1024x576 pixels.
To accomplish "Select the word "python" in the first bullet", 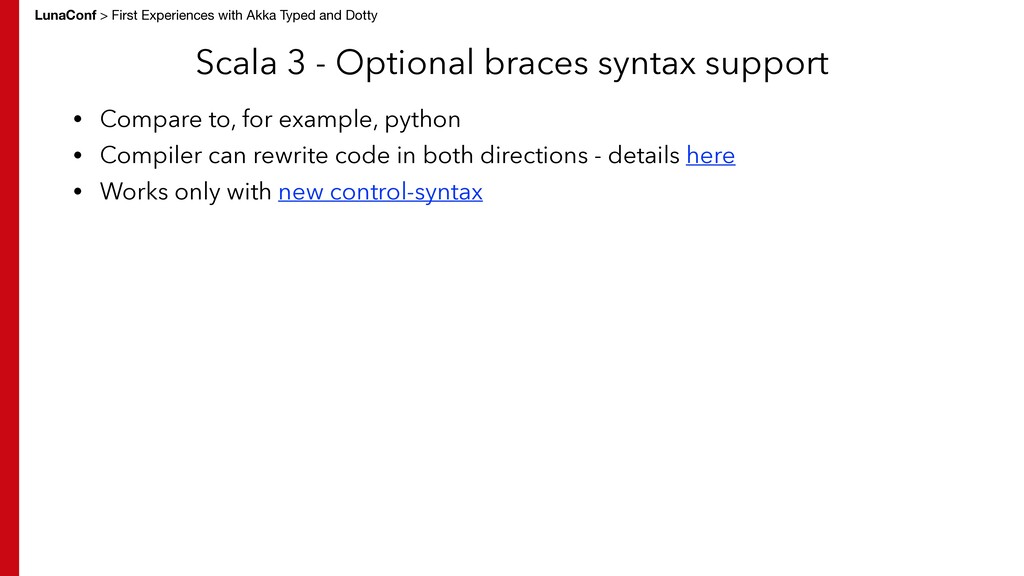I will pyautogui.click(x=423, y=120).
